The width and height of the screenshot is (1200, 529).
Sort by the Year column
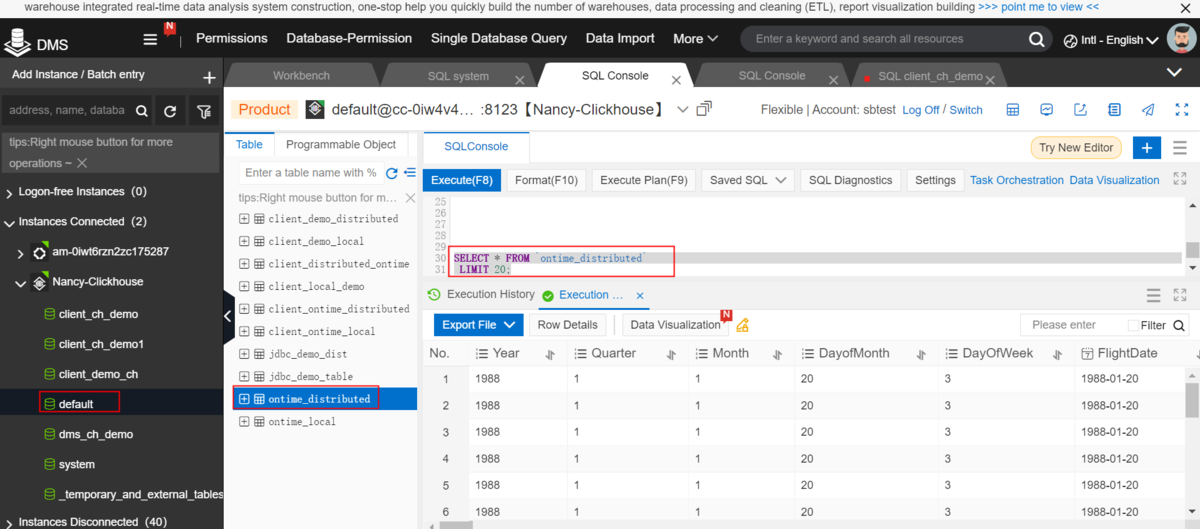(550, 354)
